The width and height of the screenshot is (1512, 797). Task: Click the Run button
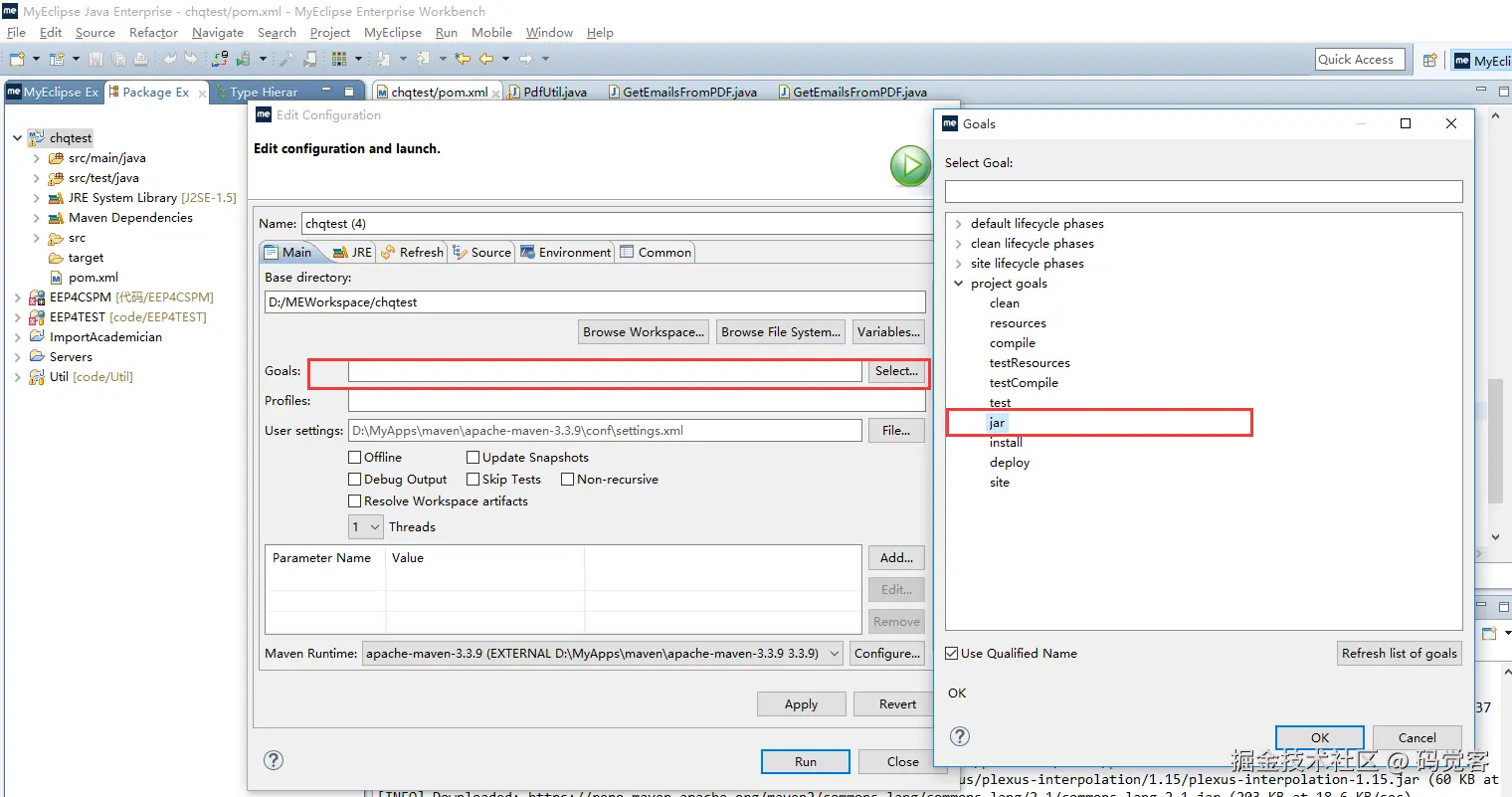click(x=806, y=762)
